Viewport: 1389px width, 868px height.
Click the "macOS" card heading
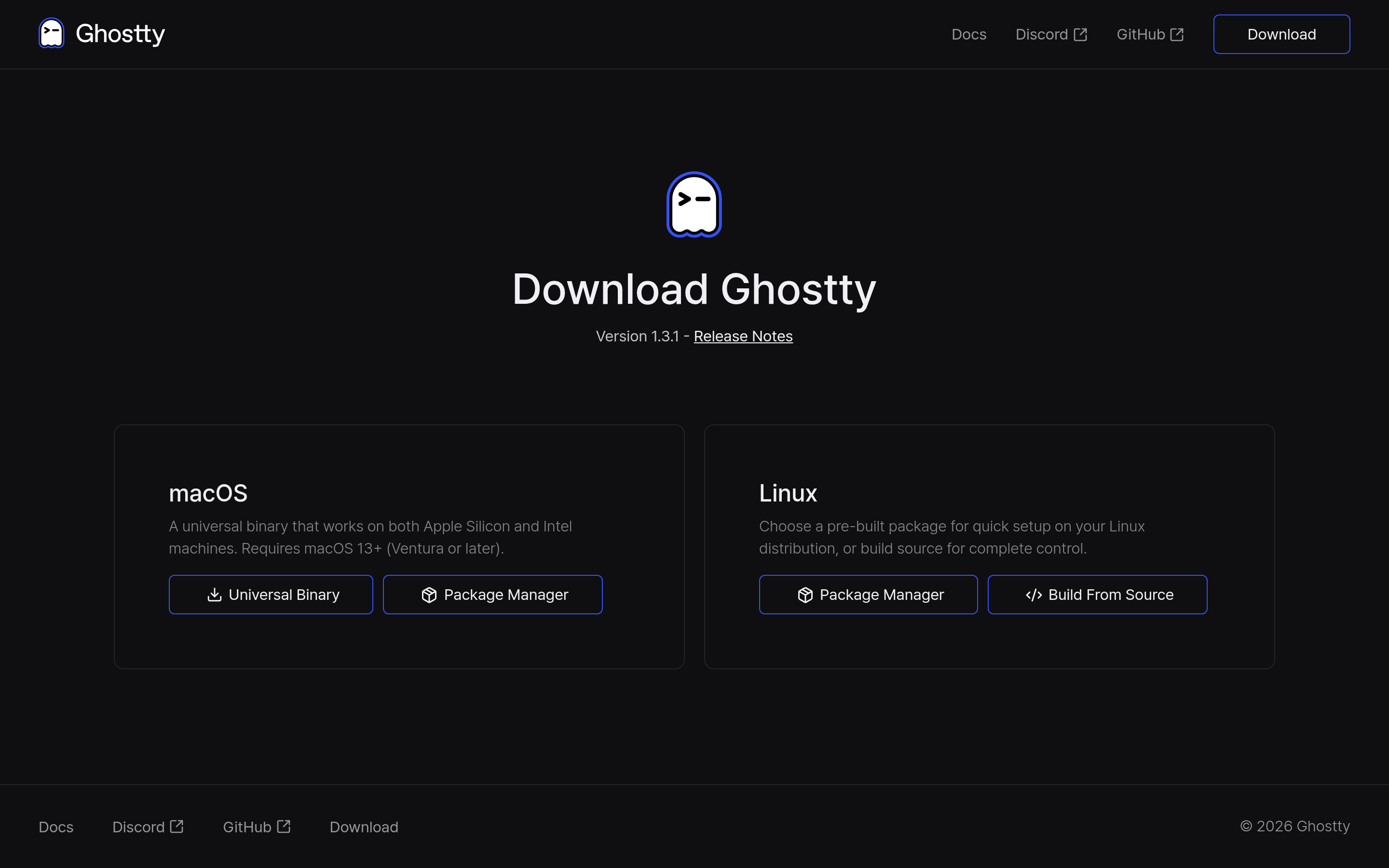[208, 493]
